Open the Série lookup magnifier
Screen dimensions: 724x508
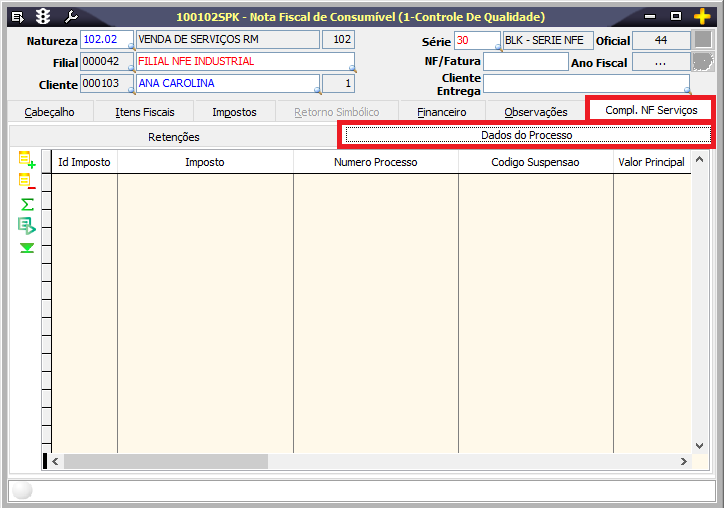click(498, 47)
